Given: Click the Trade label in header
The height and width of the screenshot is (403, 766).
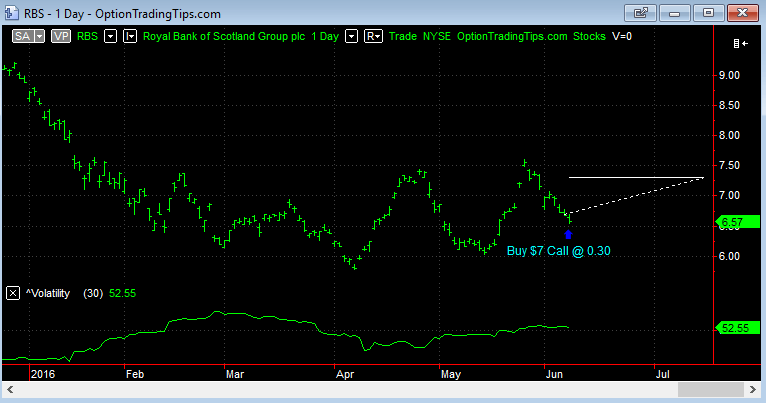Looking at the screenshot, I should click(403, 37).
